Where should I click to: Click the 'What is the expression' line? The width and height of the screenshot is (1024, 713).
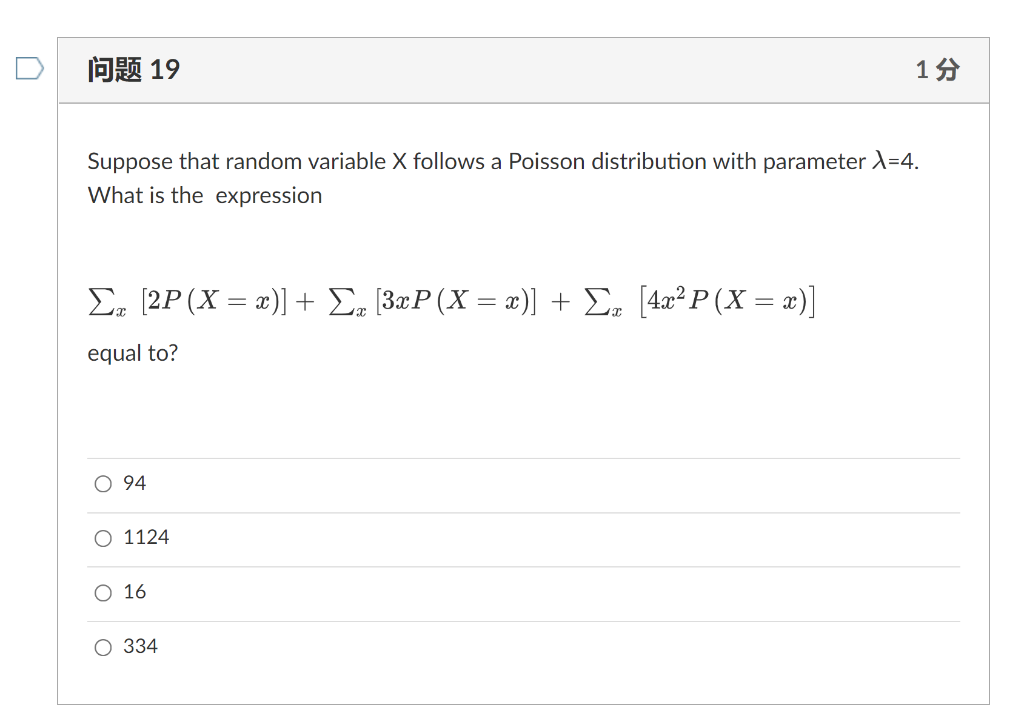(x=205, y=195)
